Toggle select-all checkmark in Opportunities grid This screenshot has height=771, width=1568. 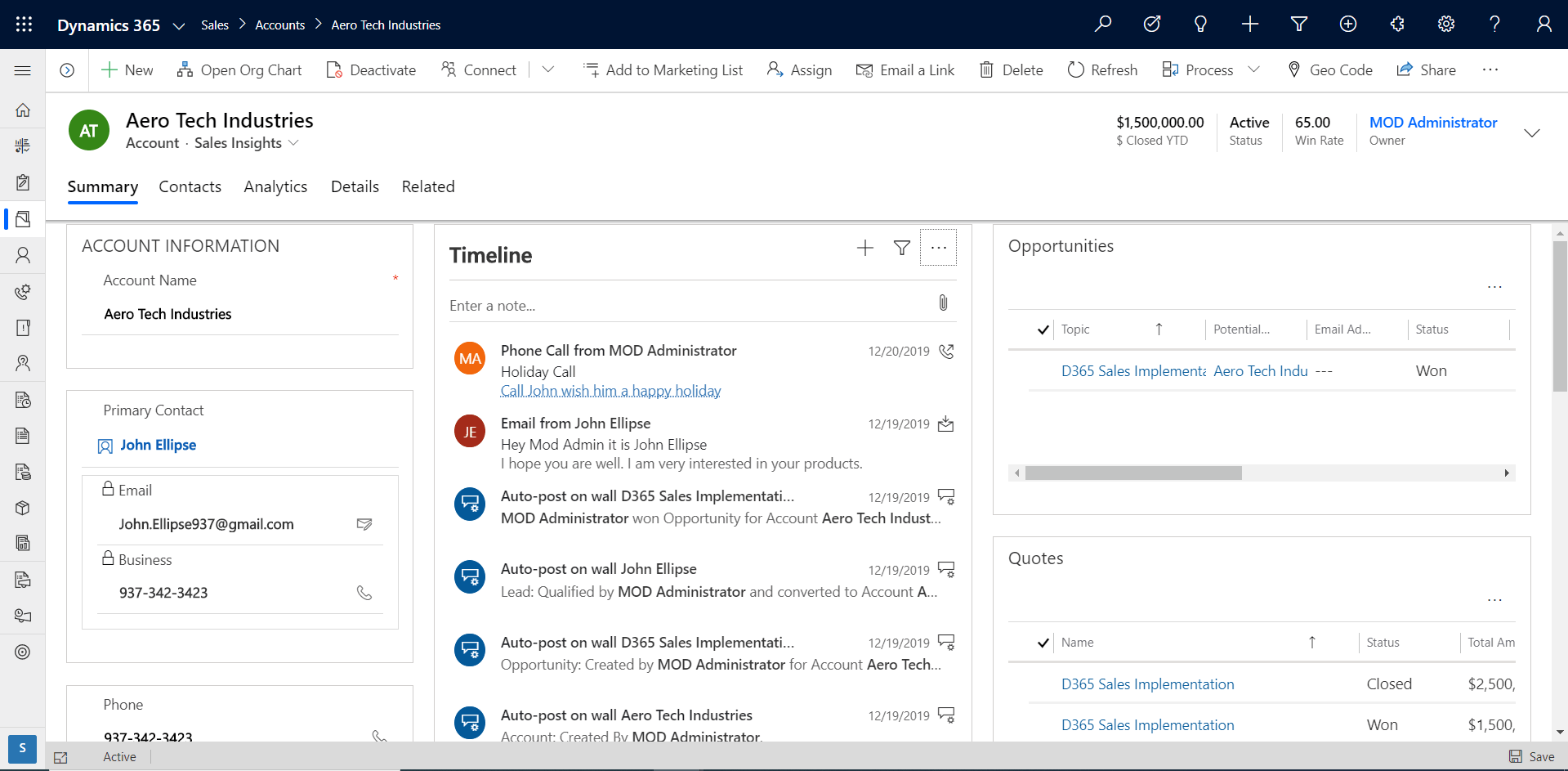pos(1043,329)
